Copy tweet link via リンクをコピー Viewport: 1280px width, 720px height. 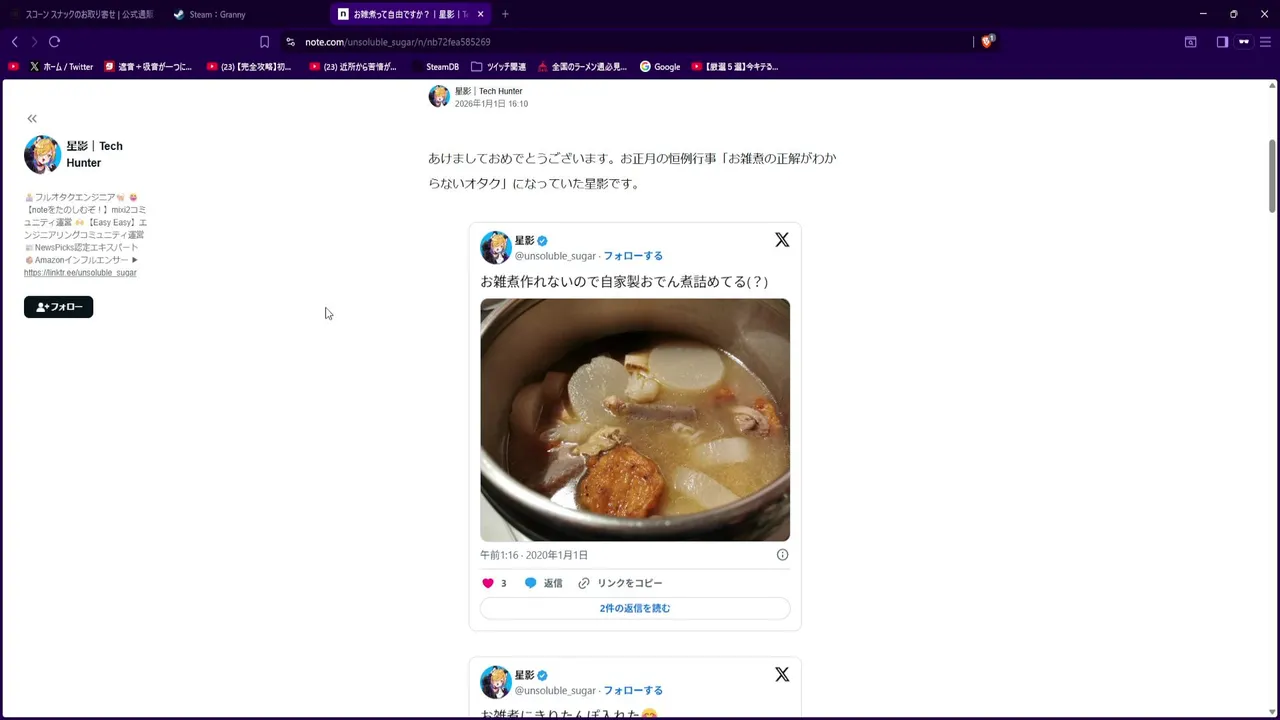tap(620, 583)
